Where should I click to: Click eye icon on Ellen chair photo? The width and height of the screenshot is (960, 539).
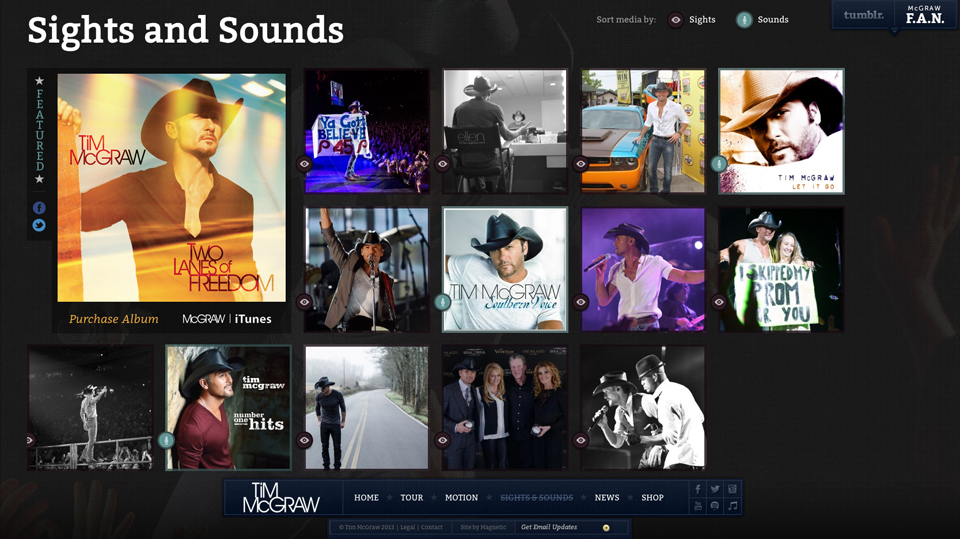(443, 164)
